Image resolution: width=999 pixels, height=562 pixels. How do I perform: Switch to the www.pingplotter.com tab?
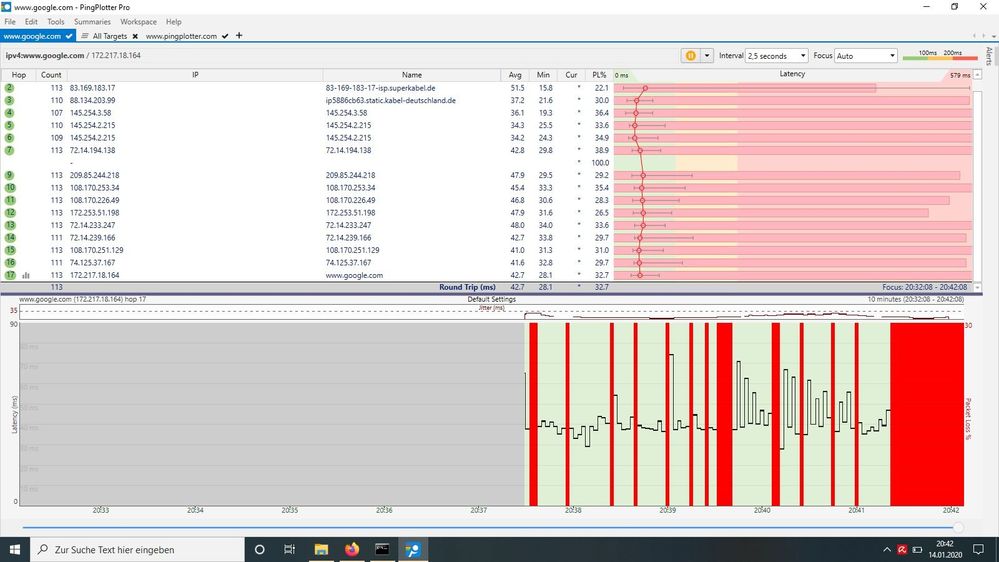point(182,36)
